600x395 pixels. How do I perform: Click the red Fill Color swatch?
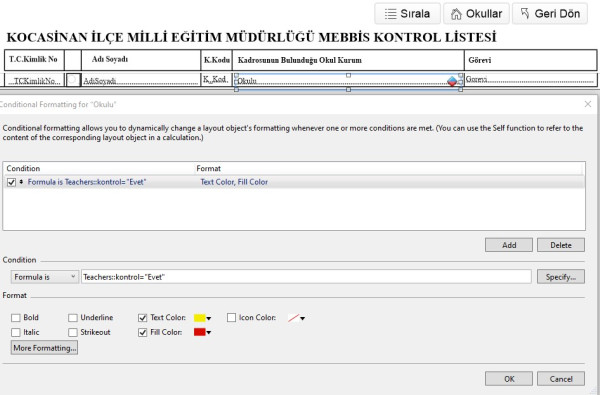(200, 332)
